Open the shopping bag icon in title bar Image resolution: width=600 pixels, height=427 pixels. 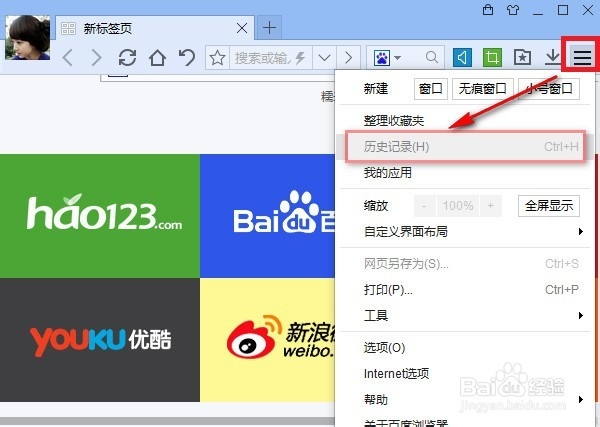pos(488,10)
